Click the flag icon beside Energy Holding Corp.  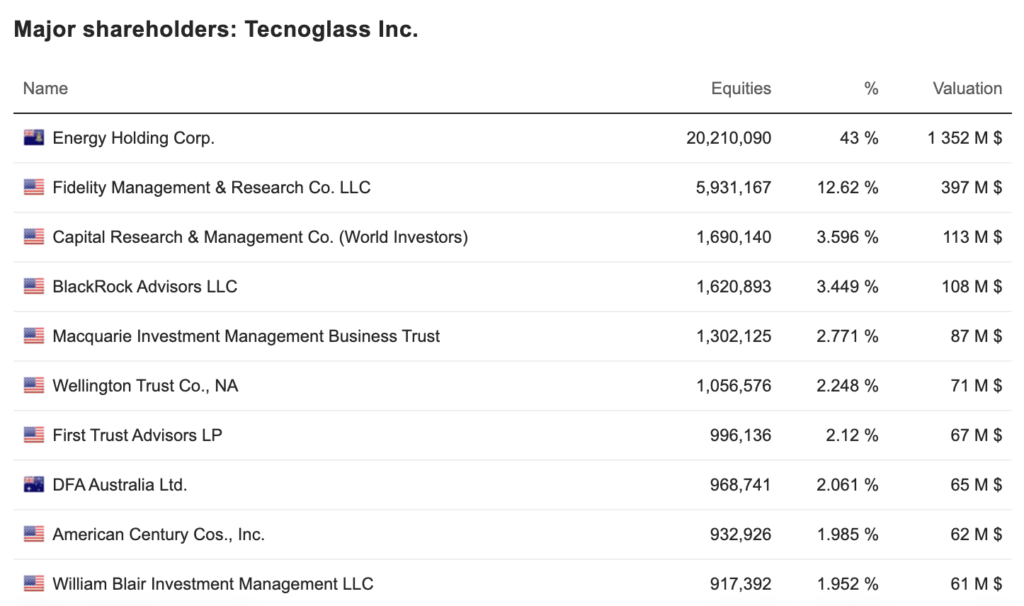[34, 138]
